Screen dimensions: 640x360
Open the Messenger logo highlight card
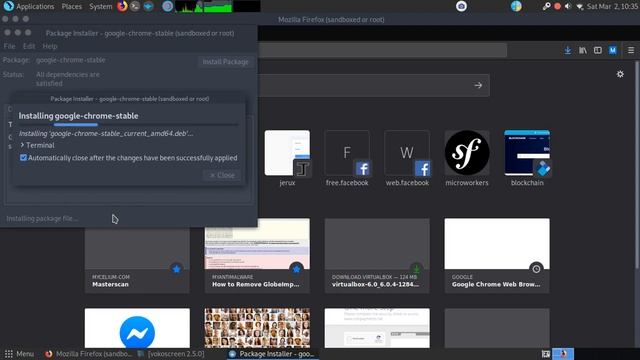(137, 328)
